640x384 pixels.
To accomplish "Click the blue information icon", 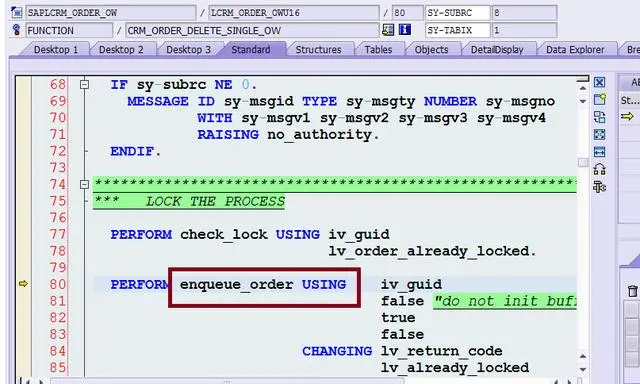I will [404, 30].
